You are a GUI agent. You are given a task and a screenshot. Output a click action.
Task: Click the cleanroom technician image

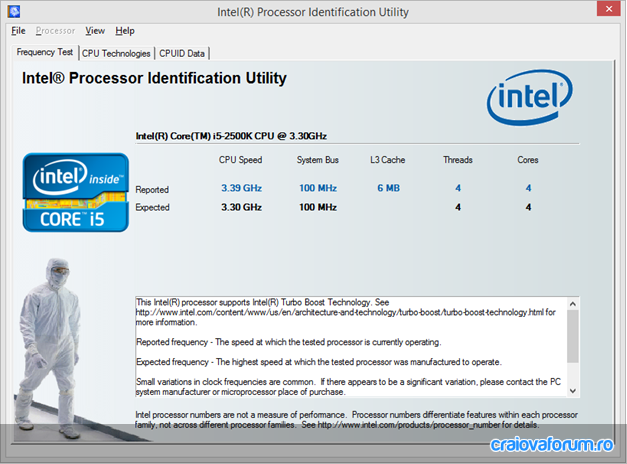coord(49,348)
